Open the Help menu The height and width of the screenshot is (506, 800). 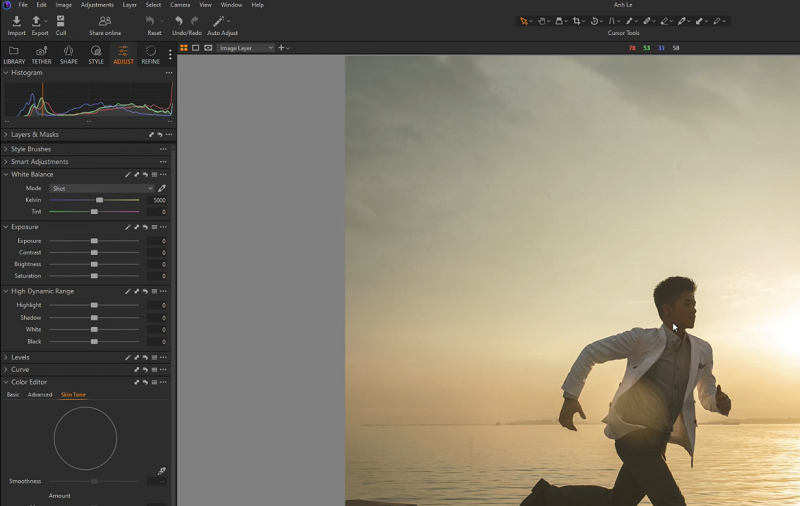[x=257, y=5]
